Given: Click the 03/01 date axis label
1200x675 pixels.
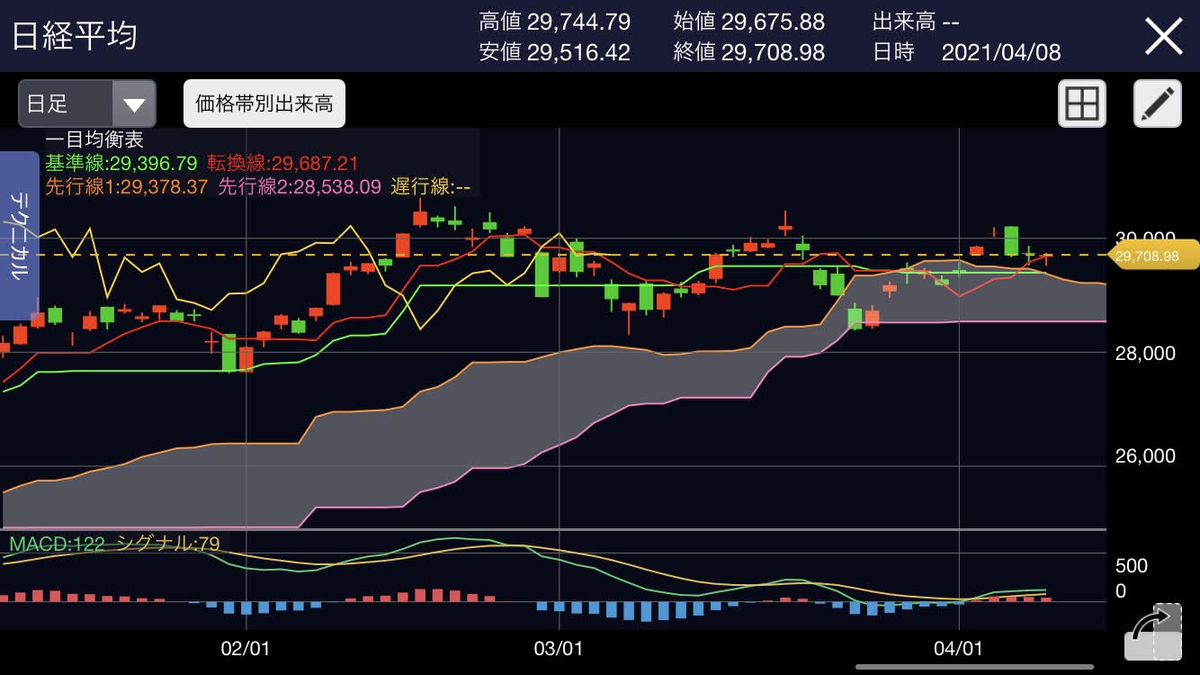Looking at the screenshot, I should click(x=558, y=648).
